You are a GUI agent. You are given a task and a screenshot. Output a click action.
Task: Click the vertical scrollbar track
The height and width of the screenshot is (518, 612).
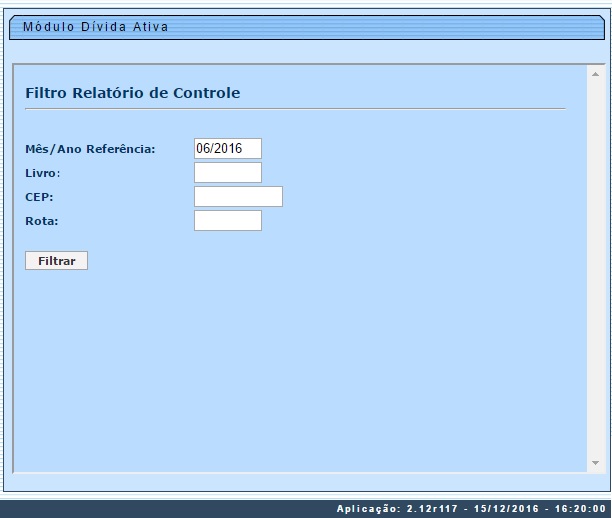595,270
